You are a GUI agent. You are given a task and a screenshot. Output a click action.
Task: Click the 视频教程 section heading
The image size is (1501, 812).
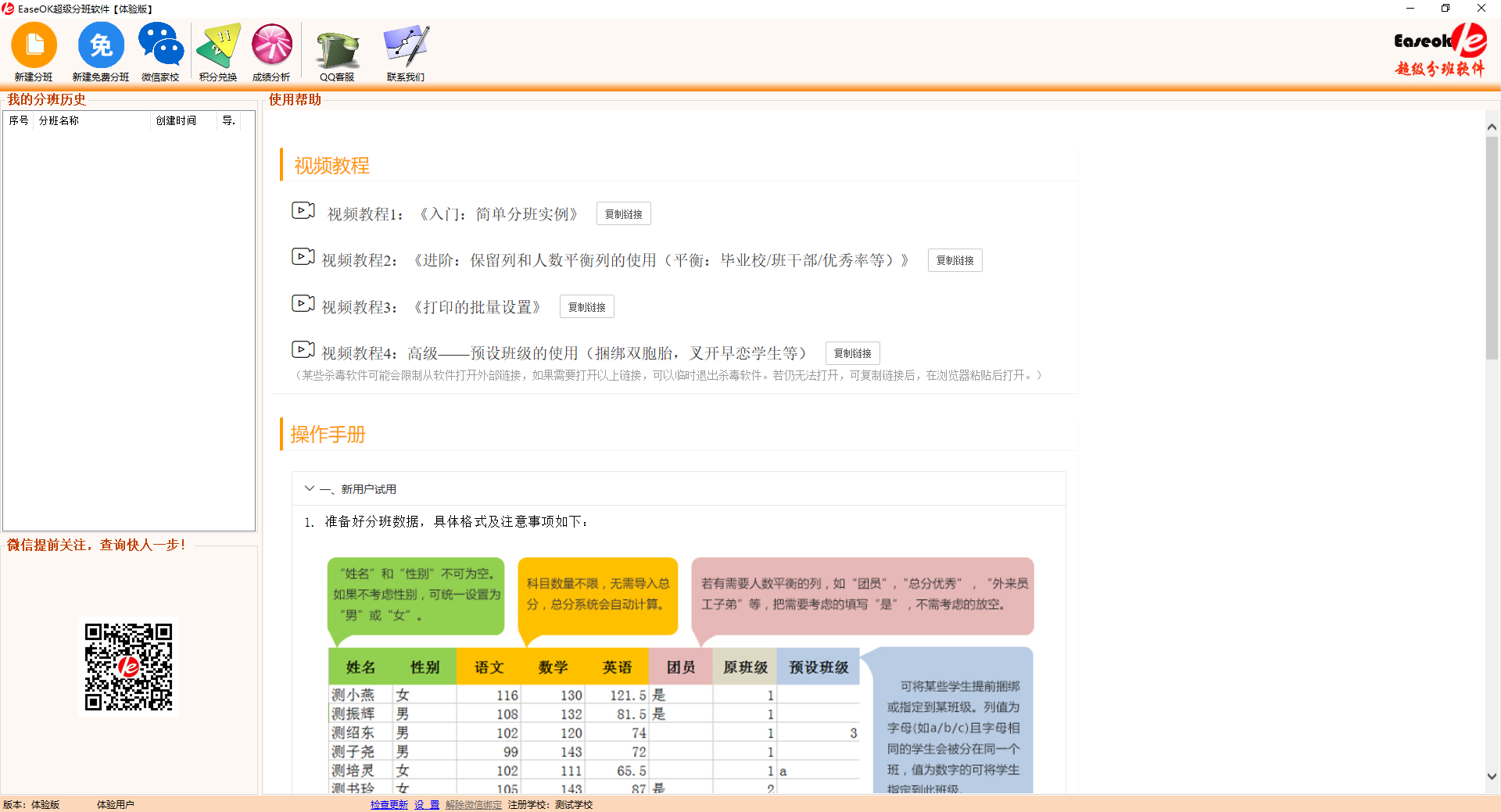[331, 166]
